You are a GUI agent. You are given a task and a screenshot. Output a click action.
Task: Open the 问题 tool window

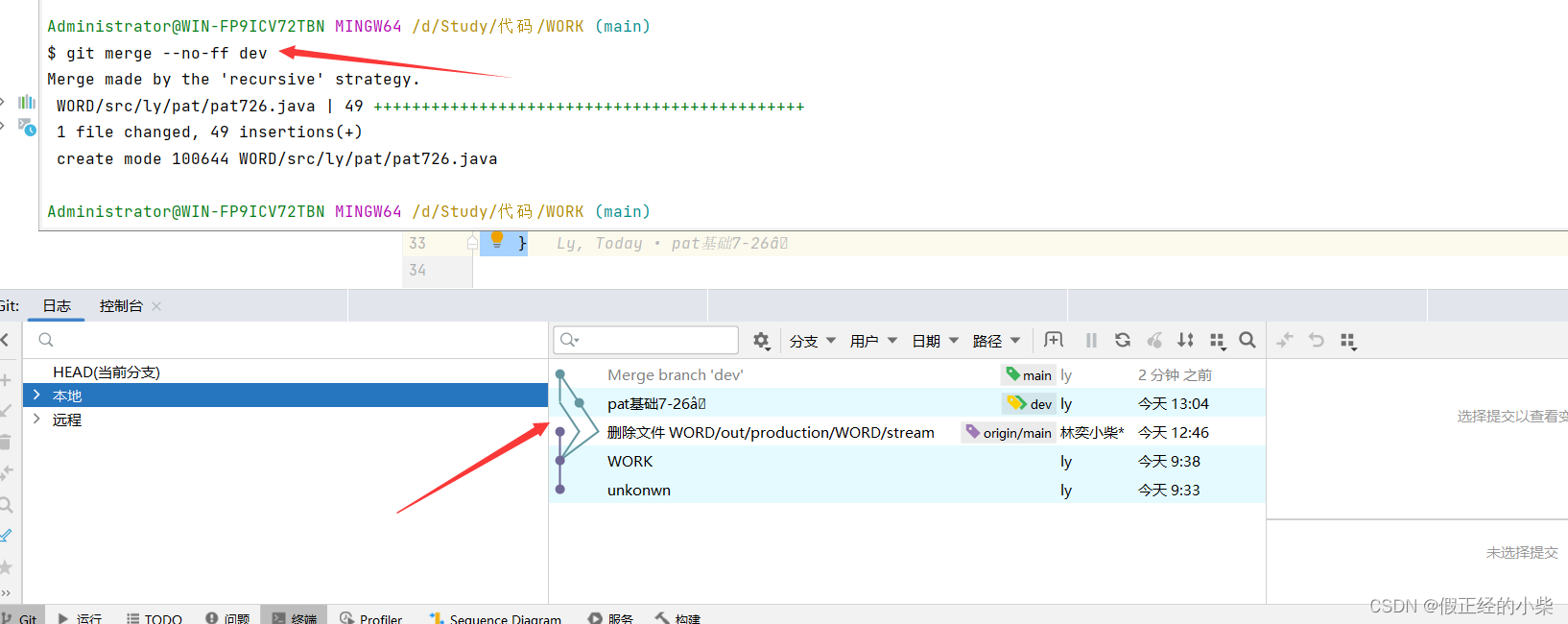pos(227,618)
